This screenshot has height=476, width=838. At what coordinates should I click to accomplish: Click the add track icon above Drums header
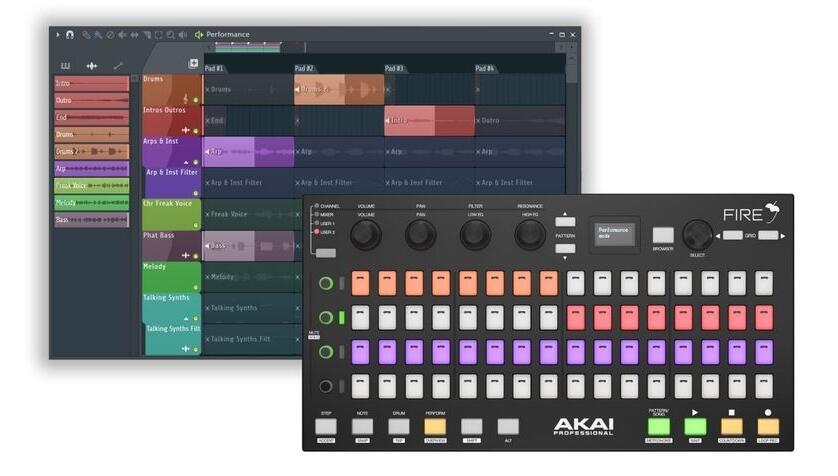[x=193, y=64]
